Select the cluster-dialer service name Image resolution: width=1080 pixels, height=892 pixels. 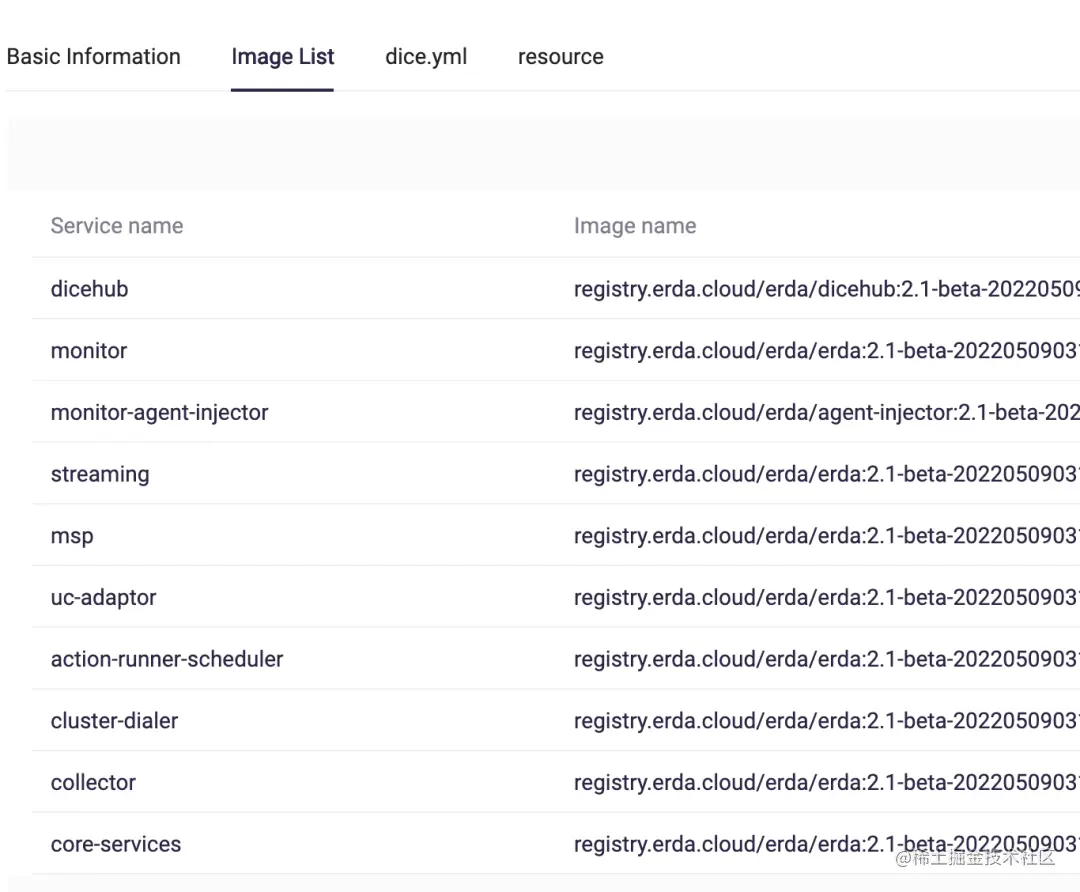coord(114,721)
